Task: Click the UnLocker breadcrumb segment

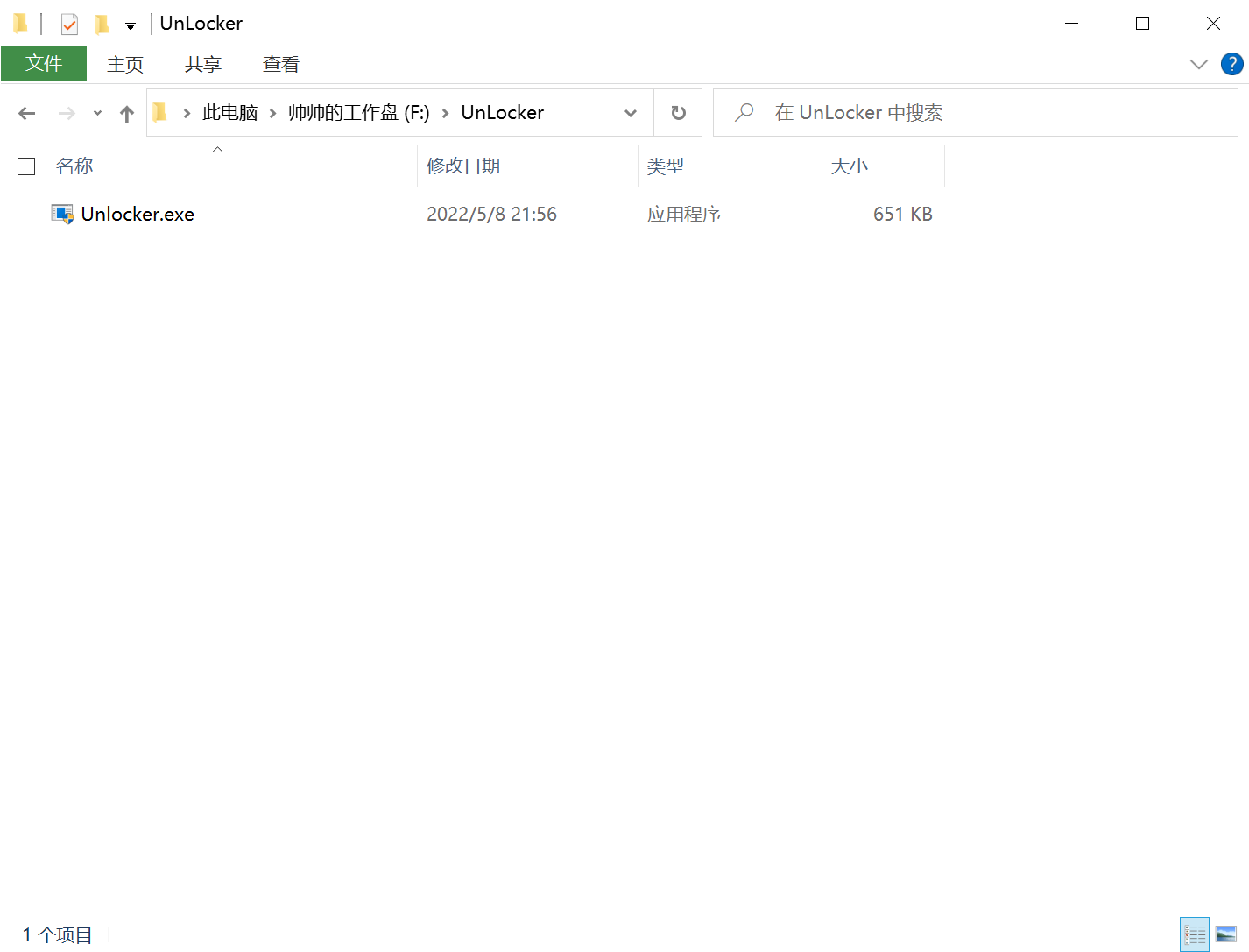Action: (503, 113)
